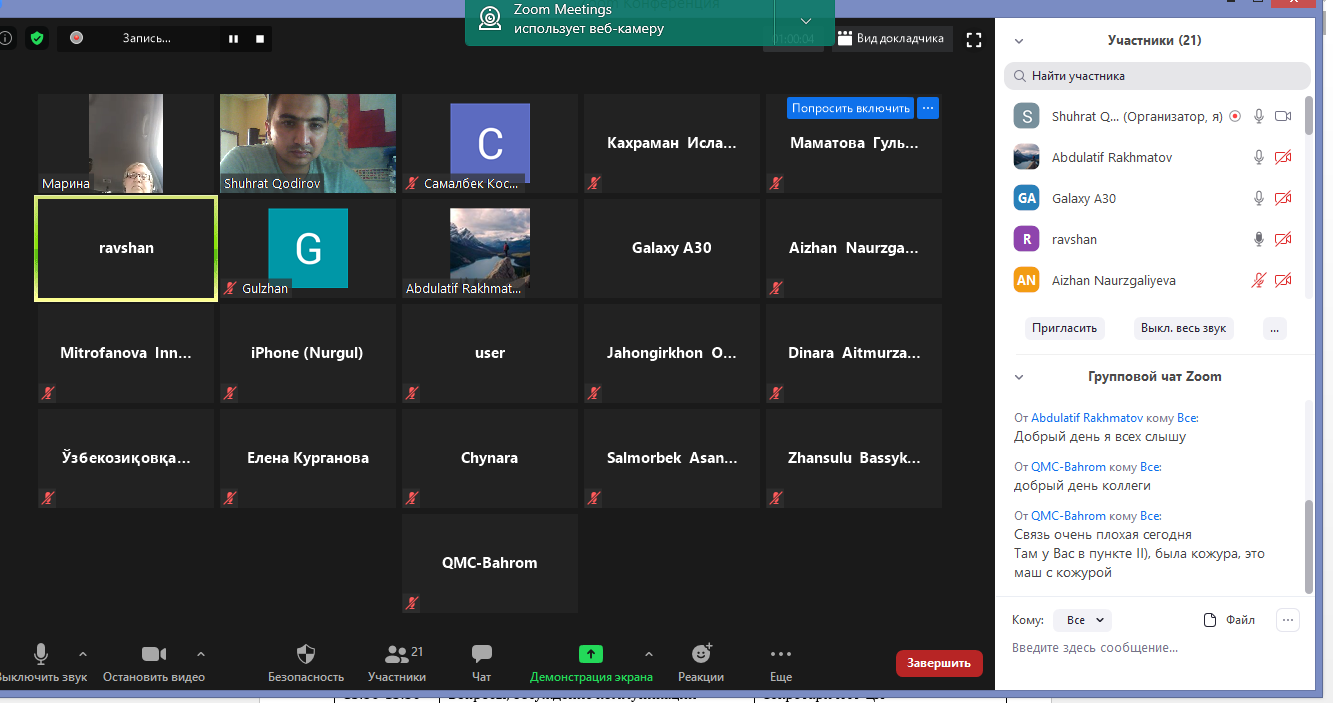Screen dimensions: 1333x703
Task: Click Invite (Пригласить) button
Action: (1065, 328)
